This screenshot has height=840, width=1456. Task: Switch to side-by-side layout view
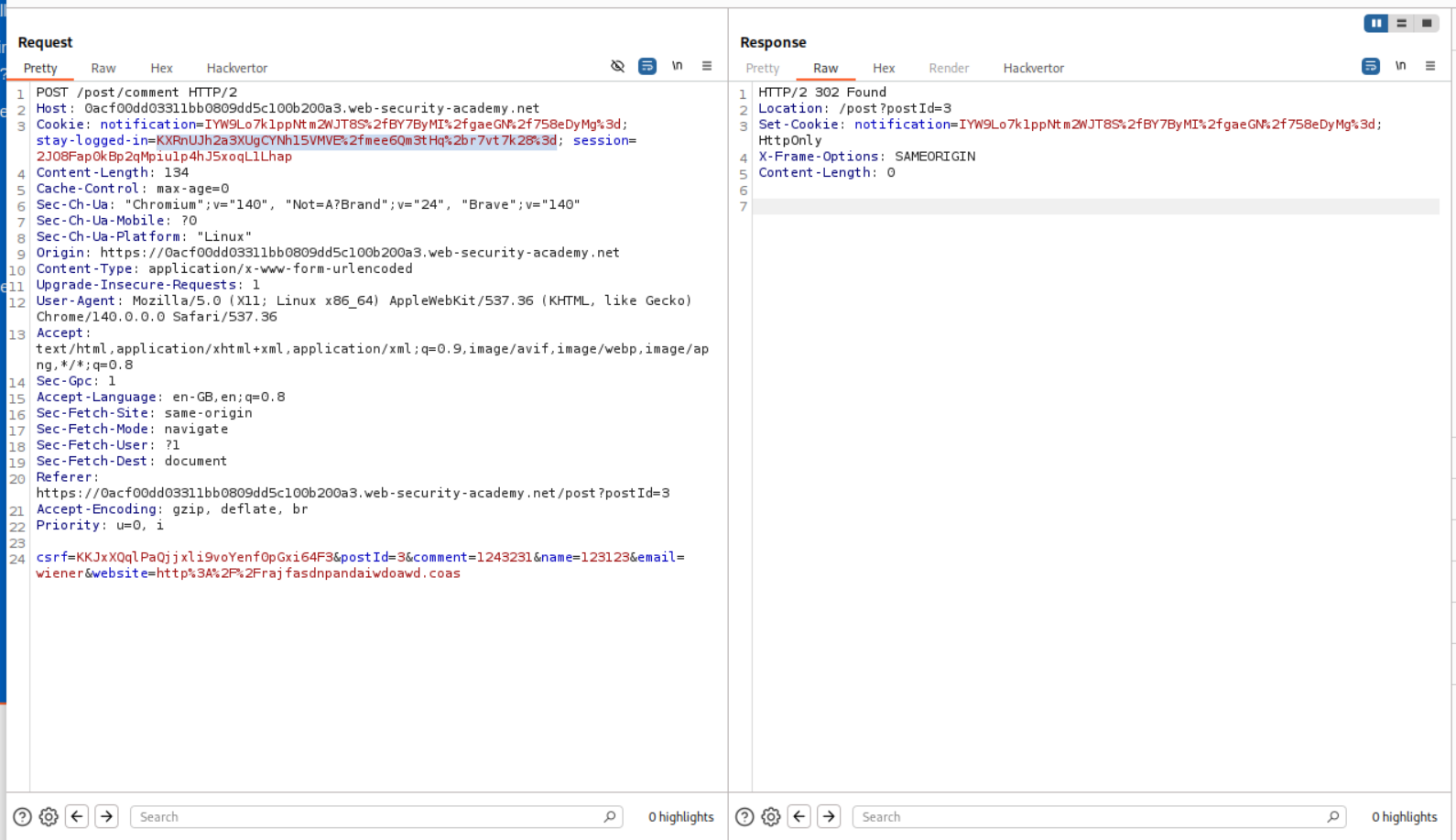coord(1375,23)
